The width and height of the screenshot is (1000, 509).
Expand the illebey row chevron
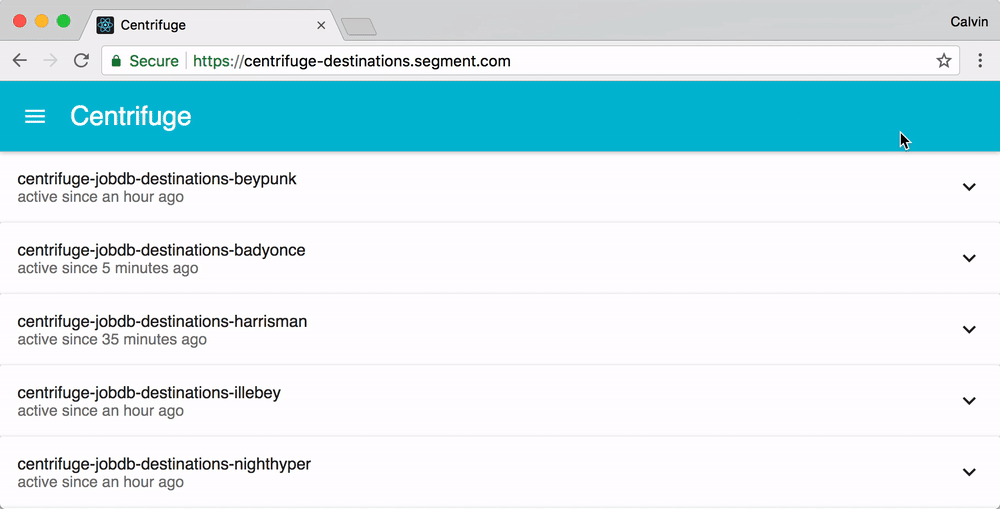(968, 401)
